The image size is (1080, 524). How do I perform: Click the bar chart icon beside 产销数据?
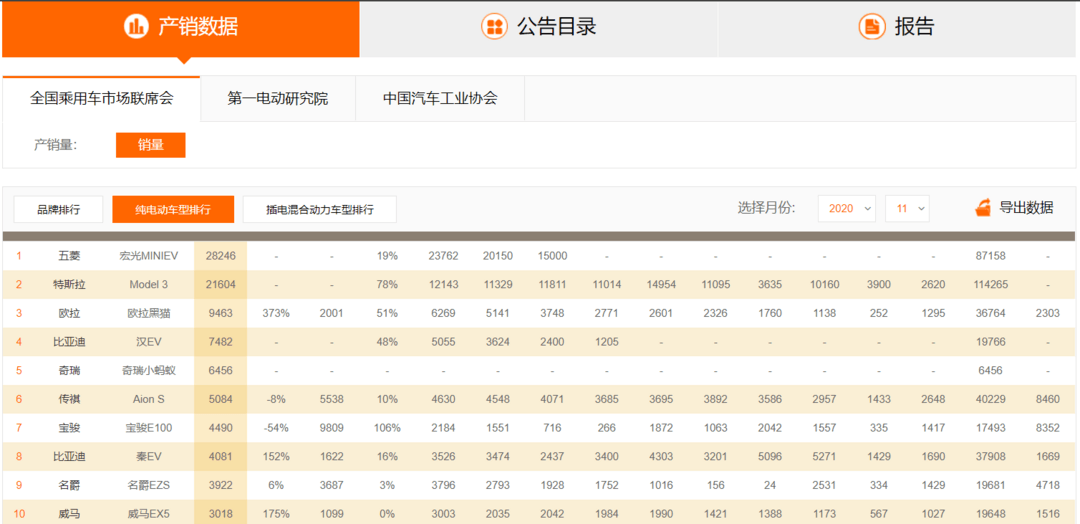(x=136, y=27)
